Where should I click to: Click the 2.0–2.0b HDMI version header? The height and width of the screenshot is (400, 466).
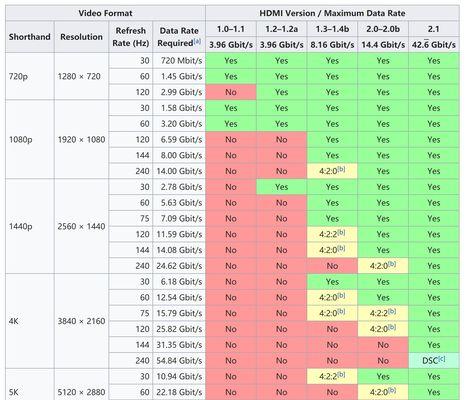[x=383, y=29]
